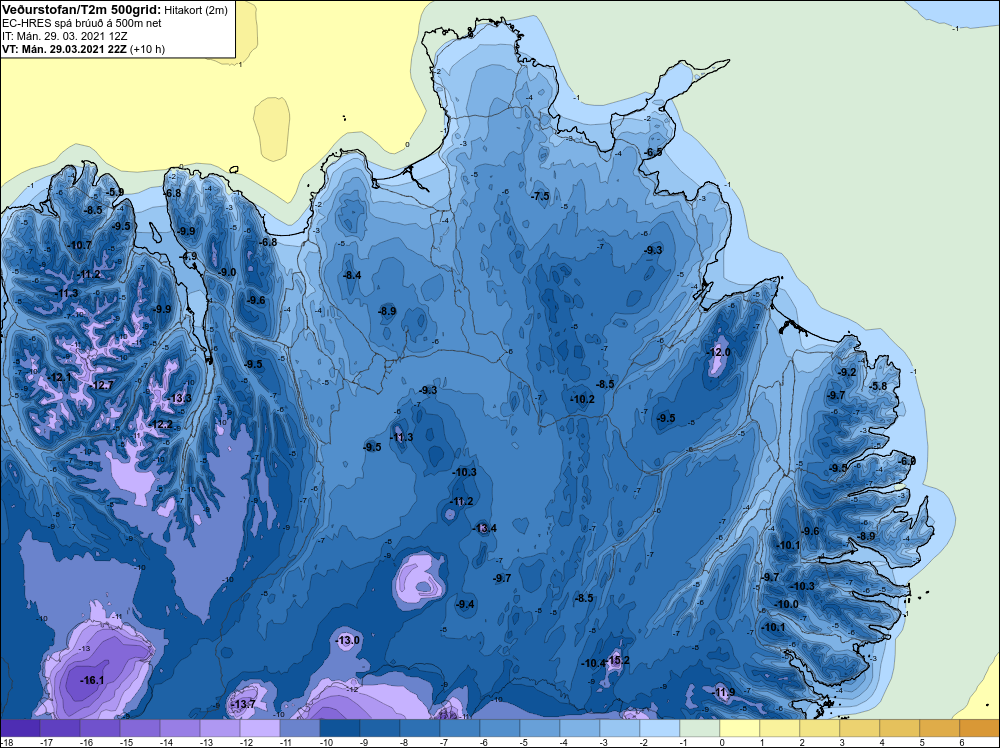Click the 'IT: Mán. 29. 03. 2021 12Z' line
The height and width of the screenshot is (748, 1000).
point(65,36)
